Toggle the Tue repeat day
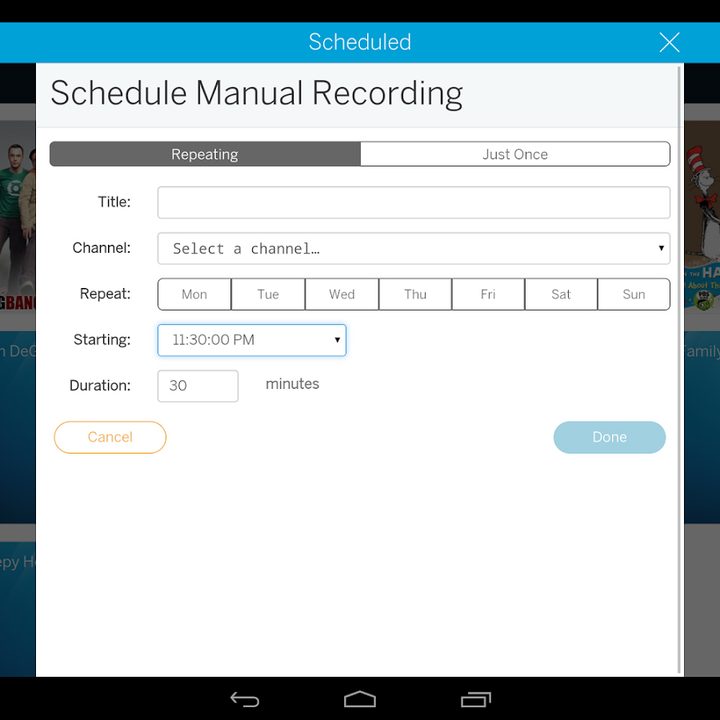Viewport: 720px width, 720px height. click(x=268, y=294)
